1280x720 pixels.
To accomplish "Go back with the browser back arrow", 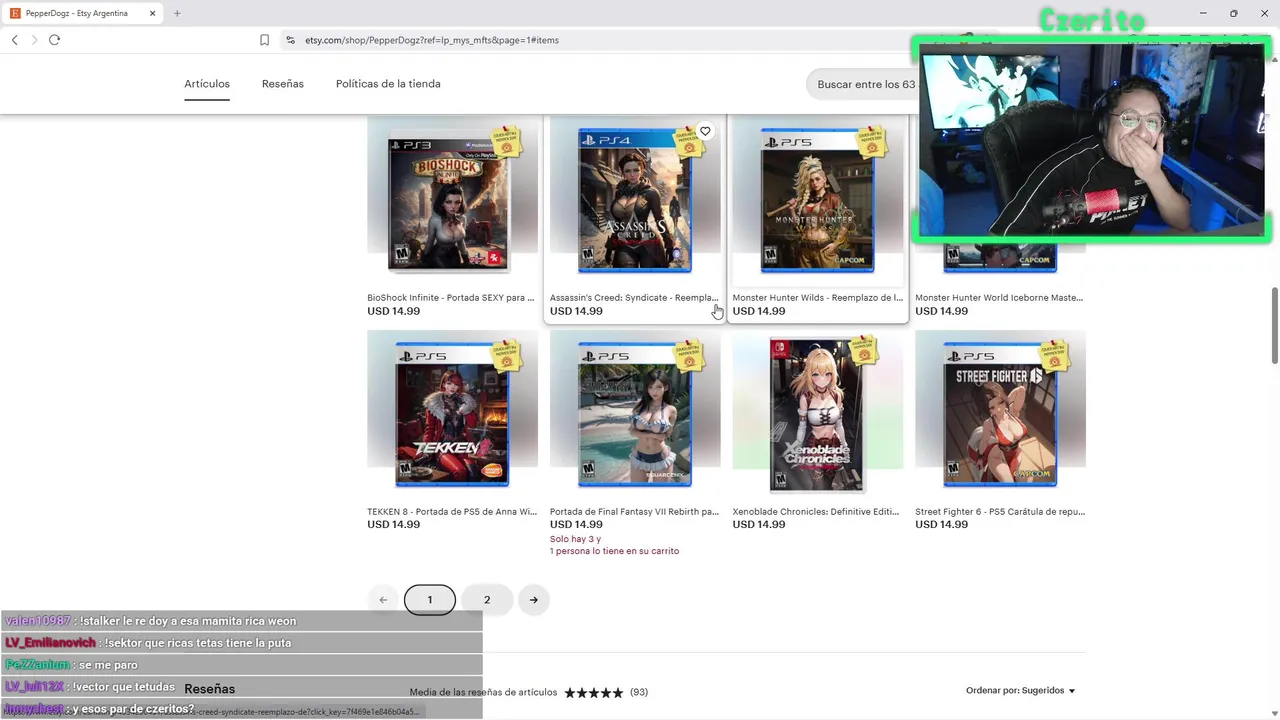I will tap(14, 40).
